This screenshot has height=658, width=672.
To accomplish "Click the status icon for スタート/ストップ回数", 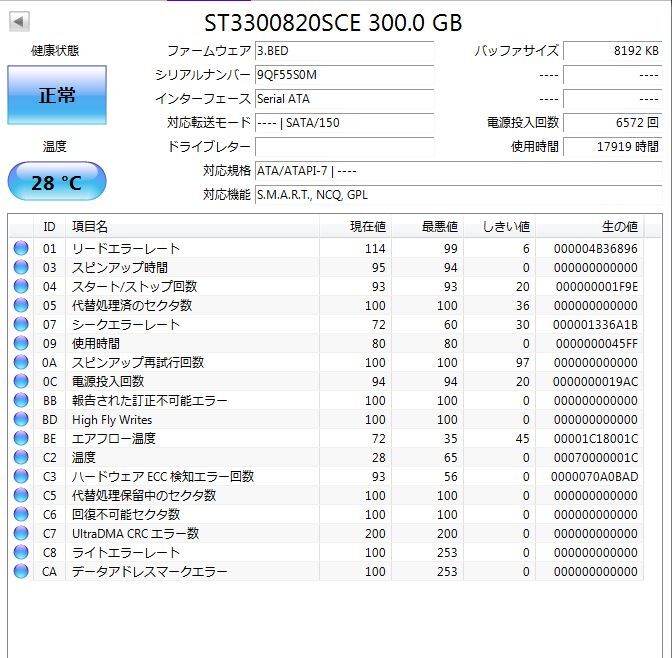I will point(21,286).
